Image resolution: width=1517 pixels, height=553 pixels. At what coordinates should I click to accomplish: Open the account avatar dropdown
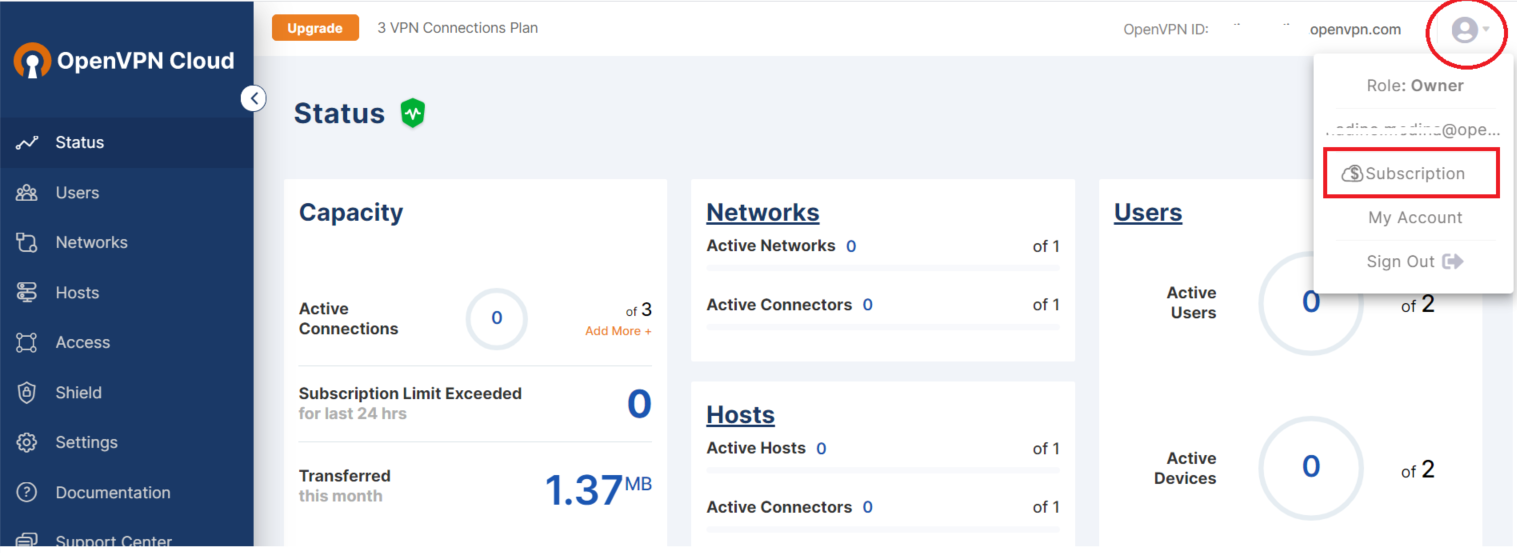tap(1470, 30)
